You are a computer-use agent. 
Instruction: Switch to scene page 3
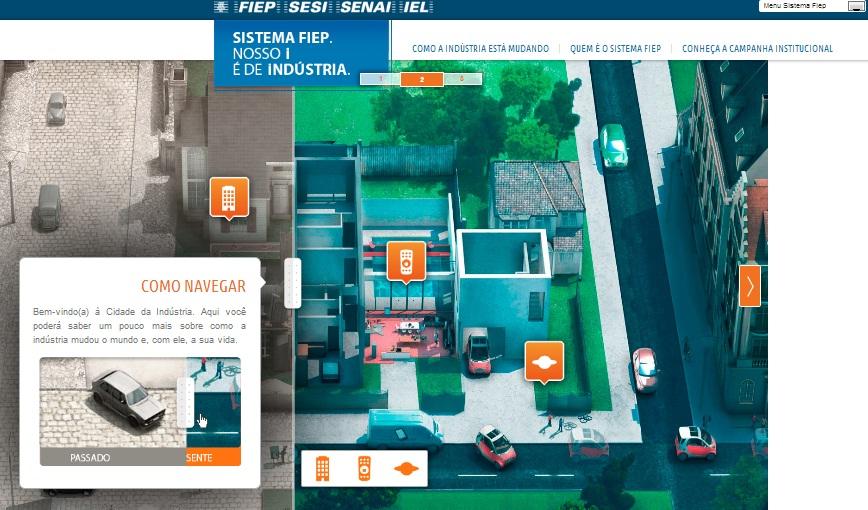pos(462,79)
